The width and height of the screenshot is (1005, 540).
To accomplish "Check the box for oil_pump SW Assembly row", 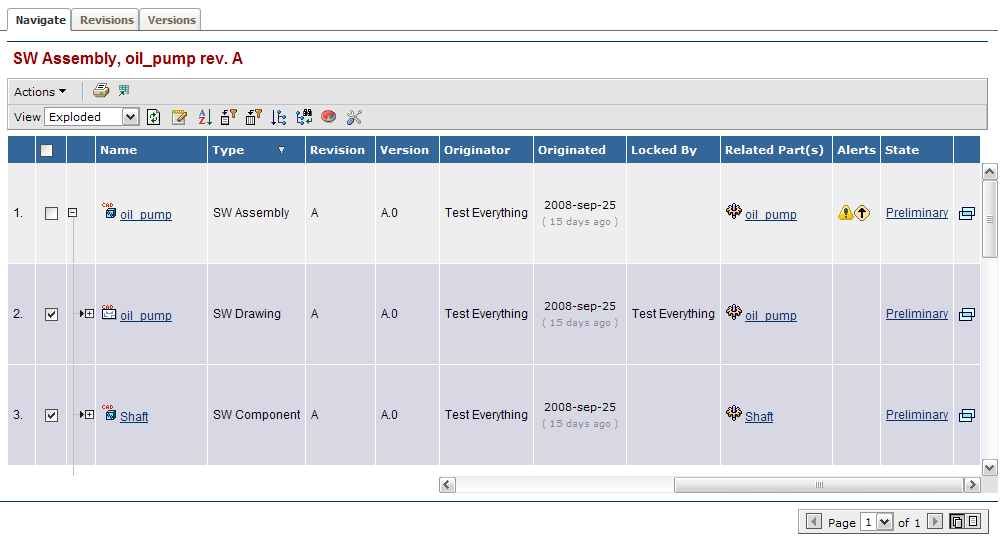I will coord(52,213).
